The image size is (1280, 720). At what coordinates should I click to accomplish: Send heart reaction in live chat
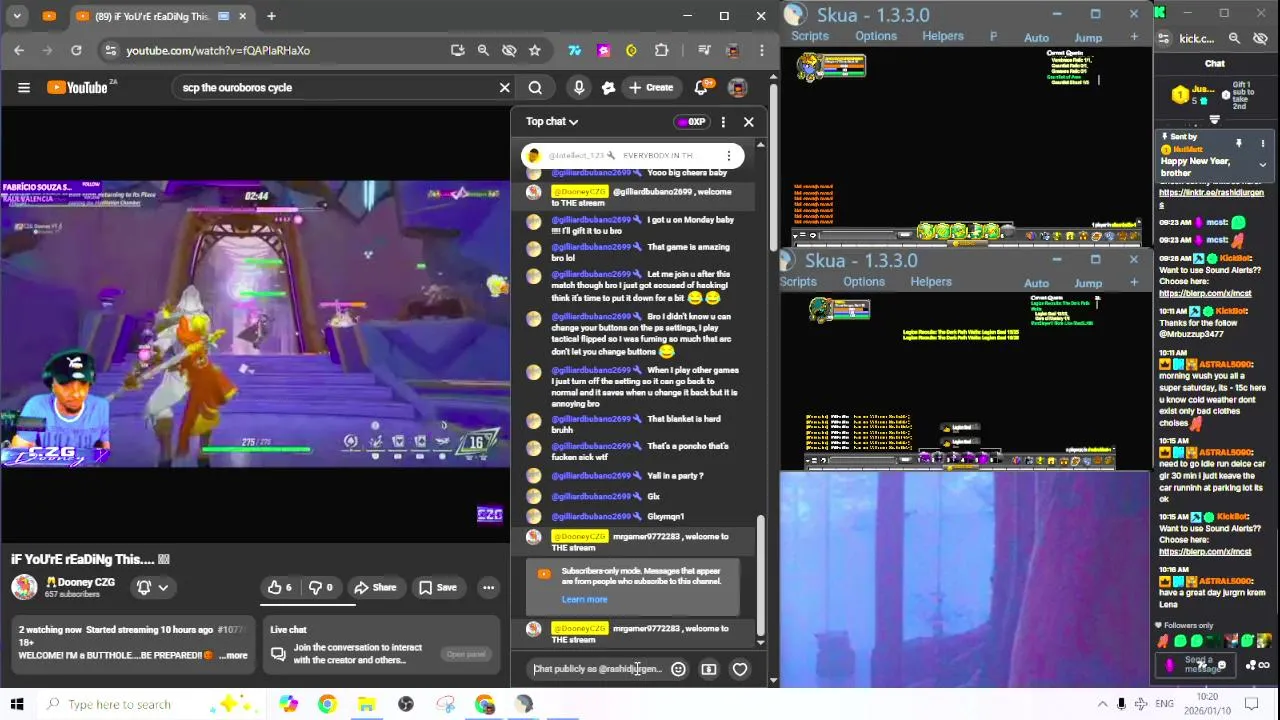click(740, 669)
